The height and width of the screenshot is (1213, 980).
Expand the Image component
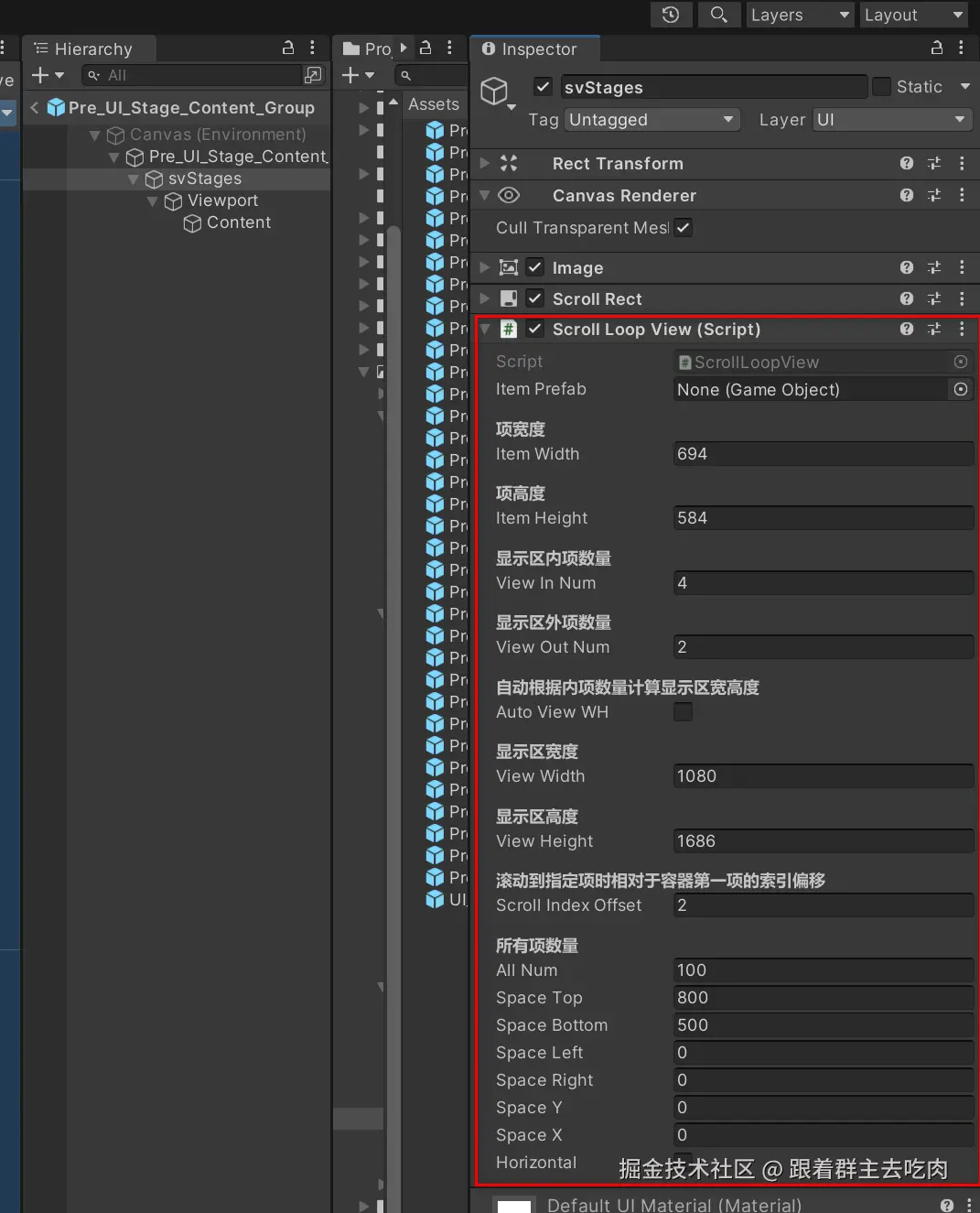pos(485,268)
